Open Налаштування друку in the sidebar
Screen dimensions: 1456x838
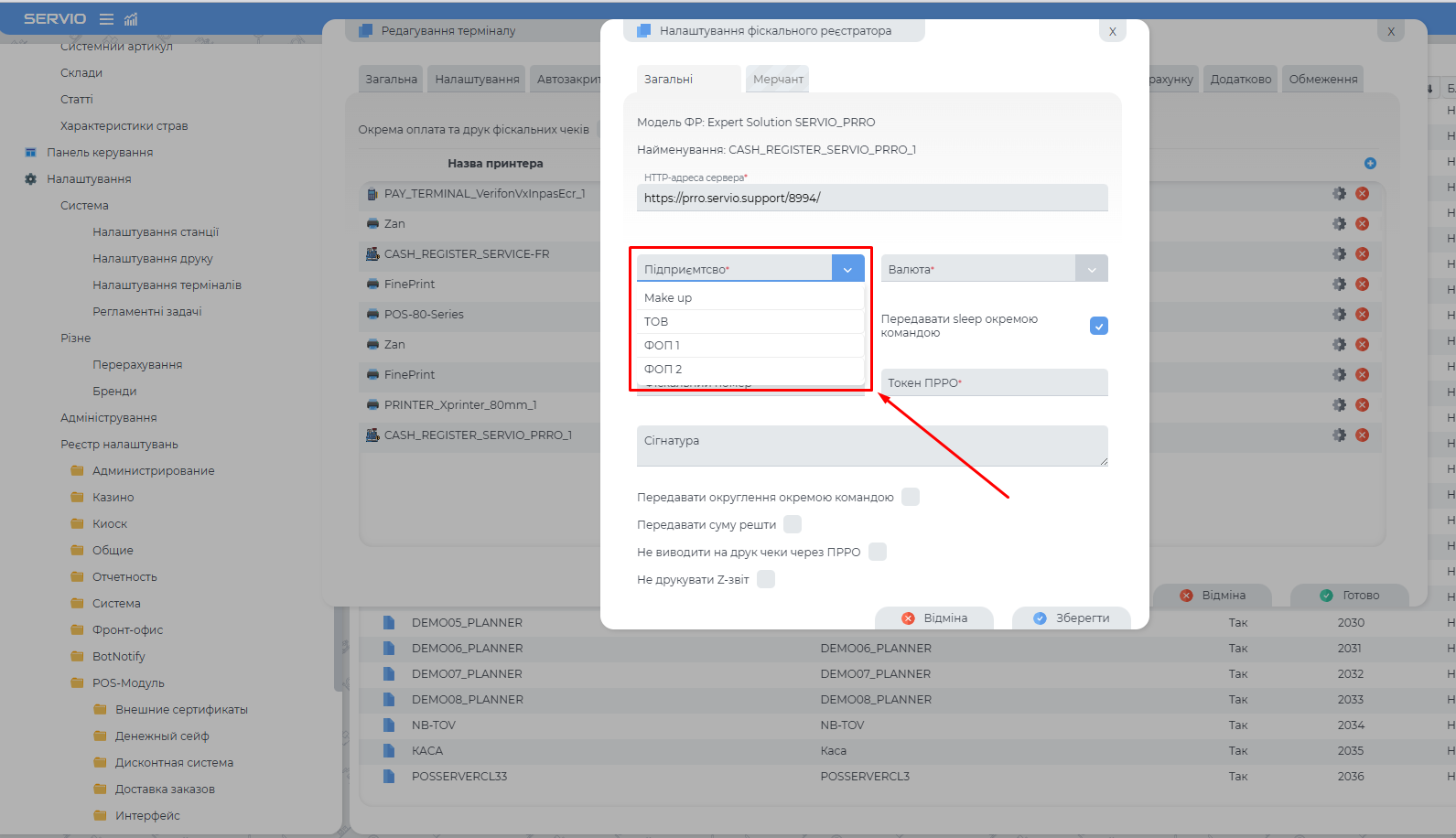coord(152,259)
